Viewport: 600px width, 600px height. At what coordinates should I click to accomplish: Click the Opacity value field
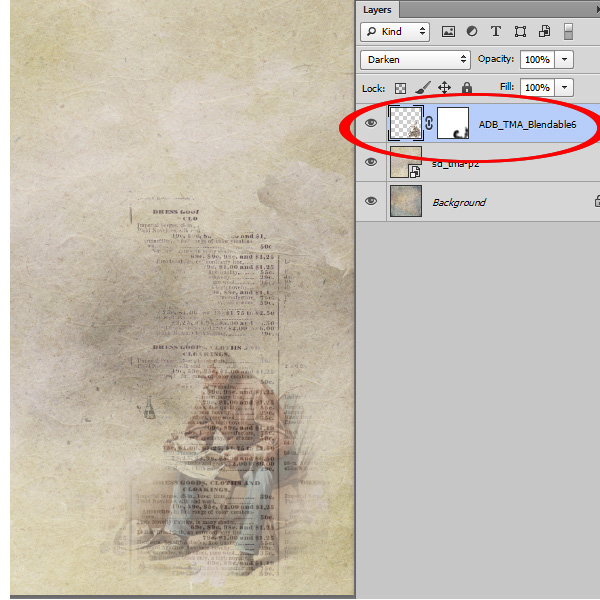point(537,60)
